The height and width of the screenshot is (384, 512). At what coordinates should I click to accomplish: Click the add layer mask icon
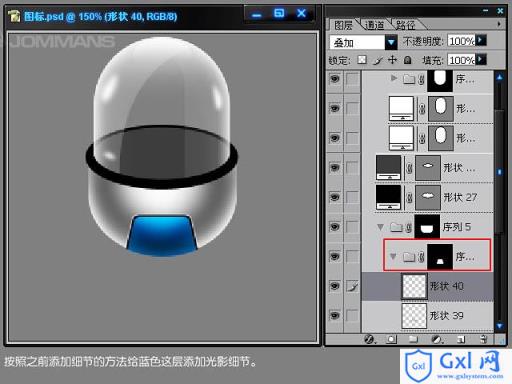coord(391,339)
